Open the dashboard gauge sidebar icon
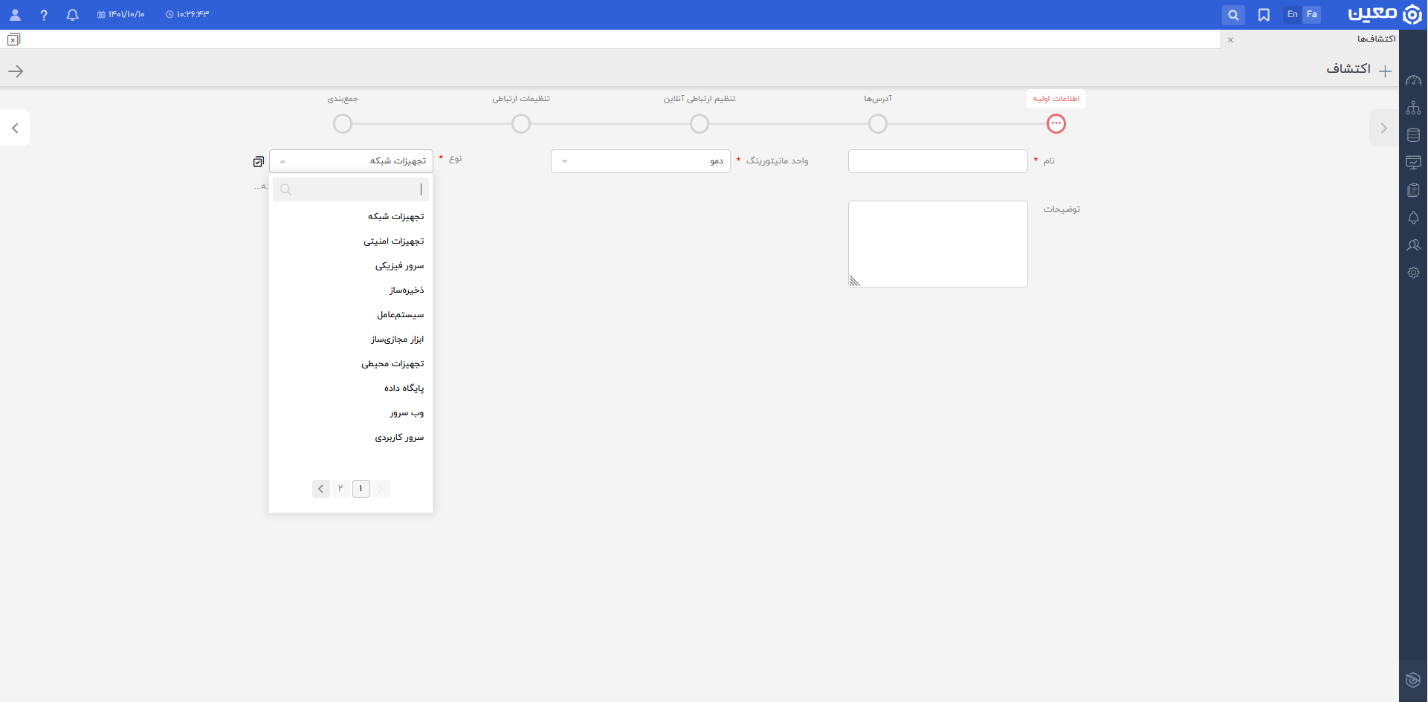 pos(1413,81)
